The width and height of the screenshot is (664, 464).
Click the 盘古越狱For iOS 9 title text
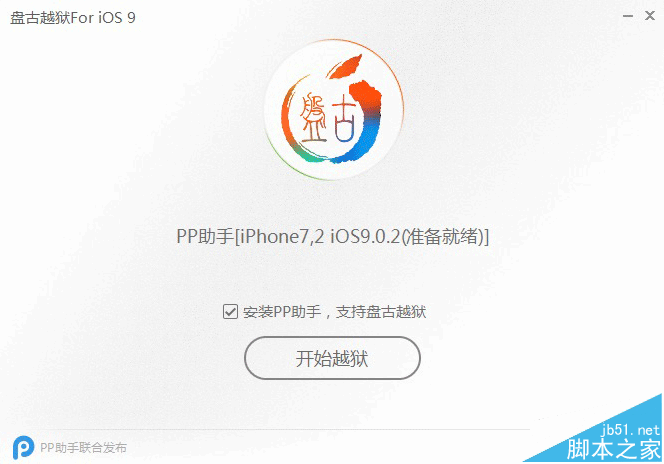point(72,18)
